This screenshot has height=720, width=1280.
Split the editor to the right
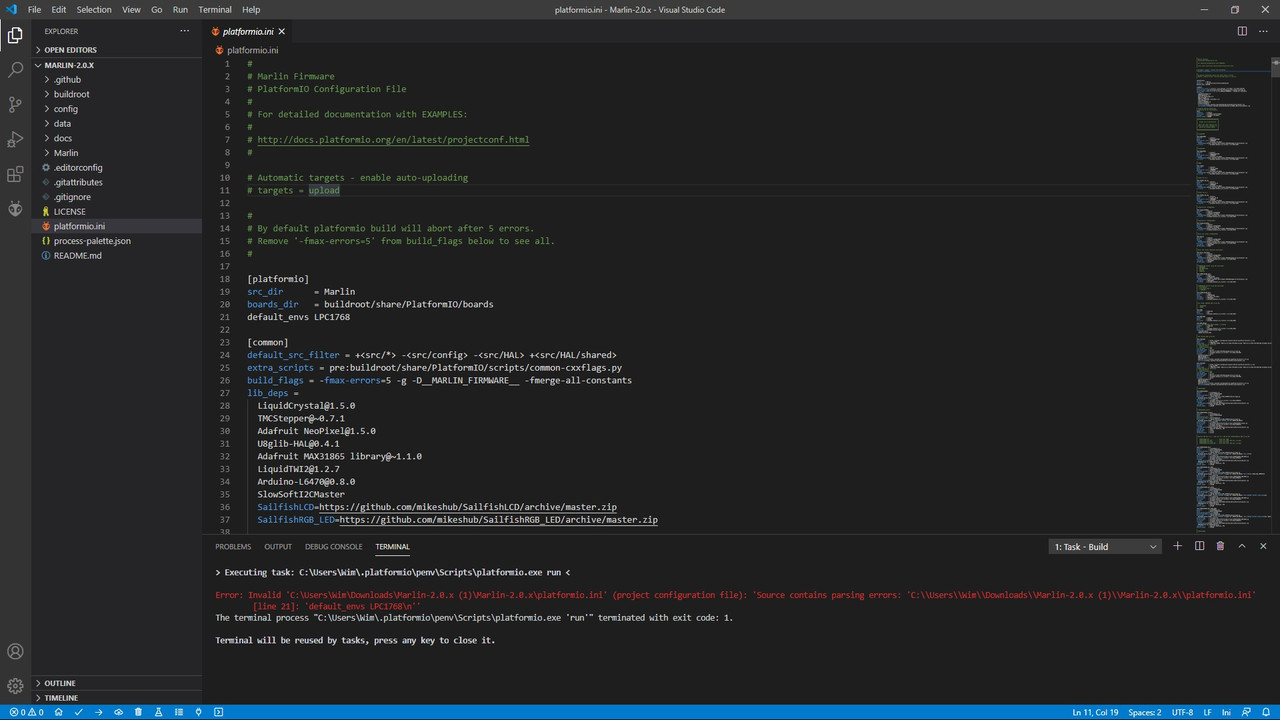coord(1242,31)
